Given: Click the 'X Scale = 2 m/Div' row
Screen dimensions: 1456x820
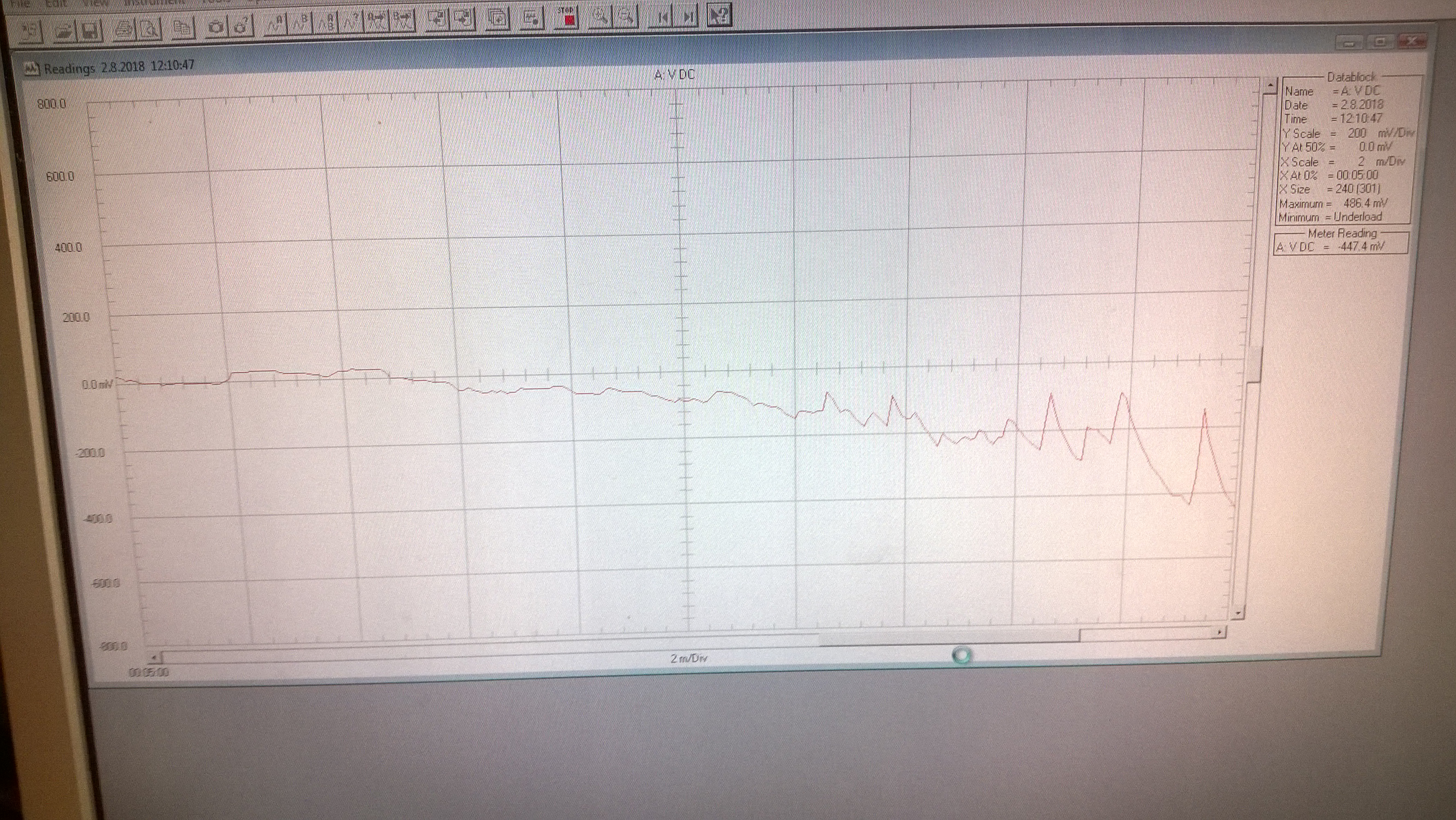Looking at the screenshot, I should pos(1343,161).
